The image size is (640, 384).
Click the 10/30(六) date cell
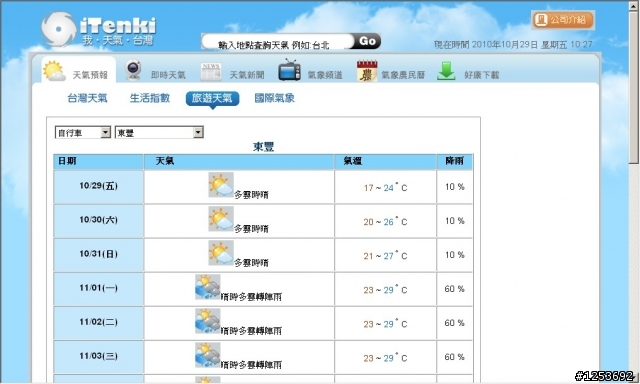coord(98,220)
